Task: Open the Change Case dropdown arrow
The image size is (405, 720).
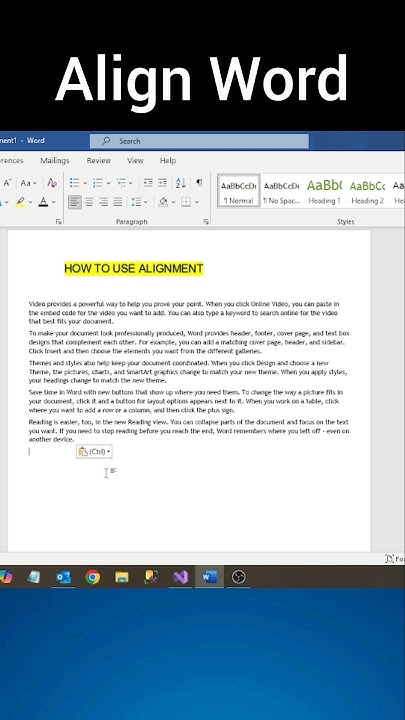Action: pyautogui.click(x=35, y=183)
